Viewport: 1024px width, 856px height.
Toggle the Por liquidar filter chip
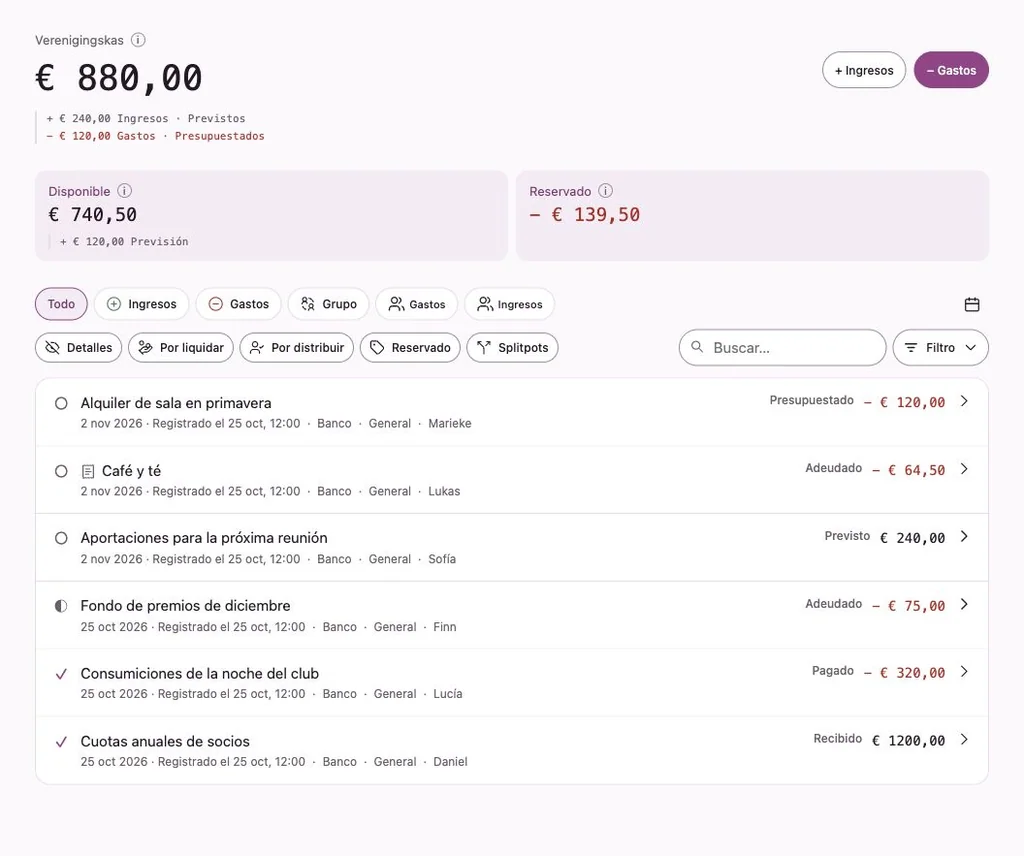pyautogui.click(x=181, y=347)
